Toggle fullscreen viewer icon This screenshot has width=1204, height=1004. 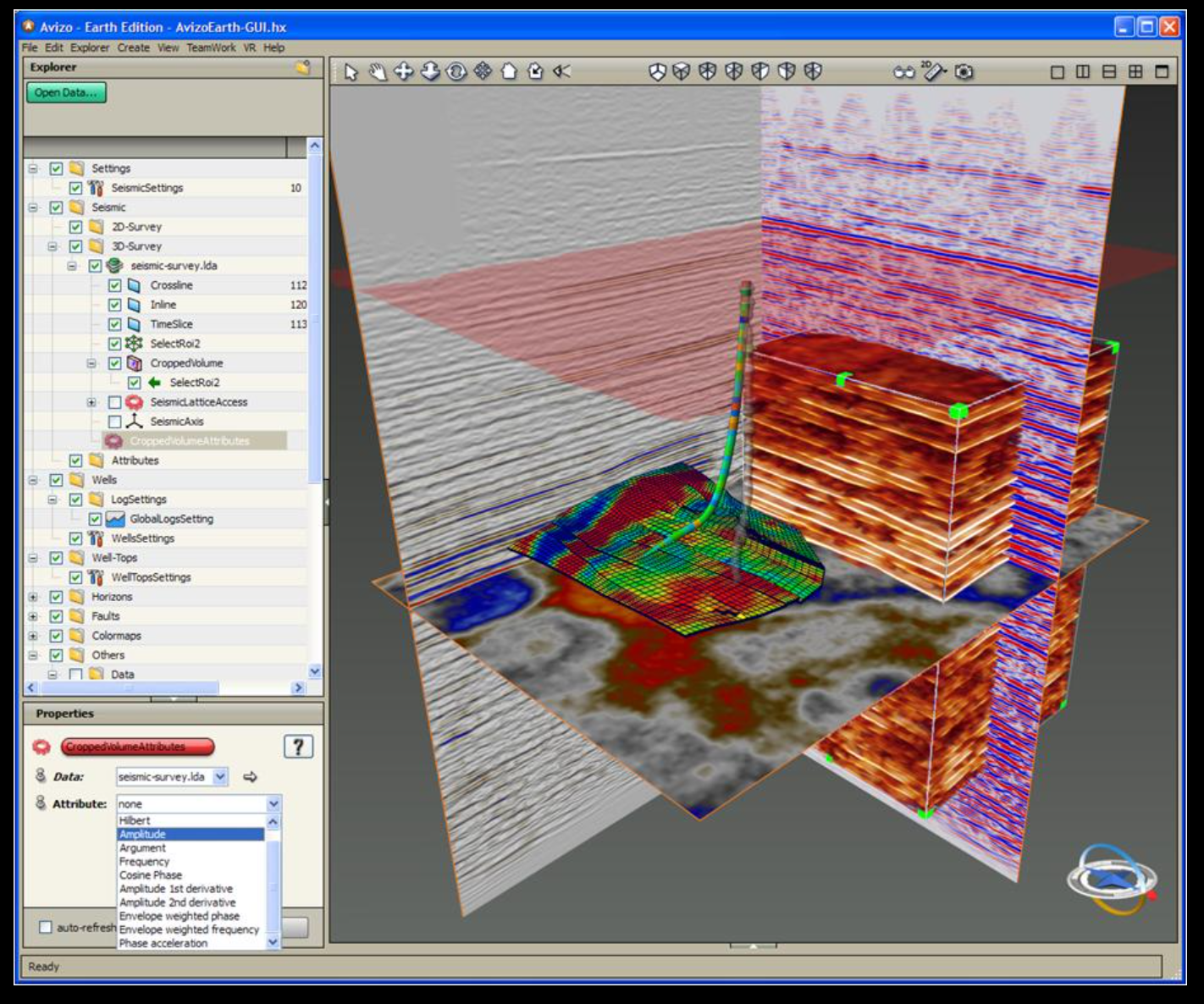coord(1162,72)
